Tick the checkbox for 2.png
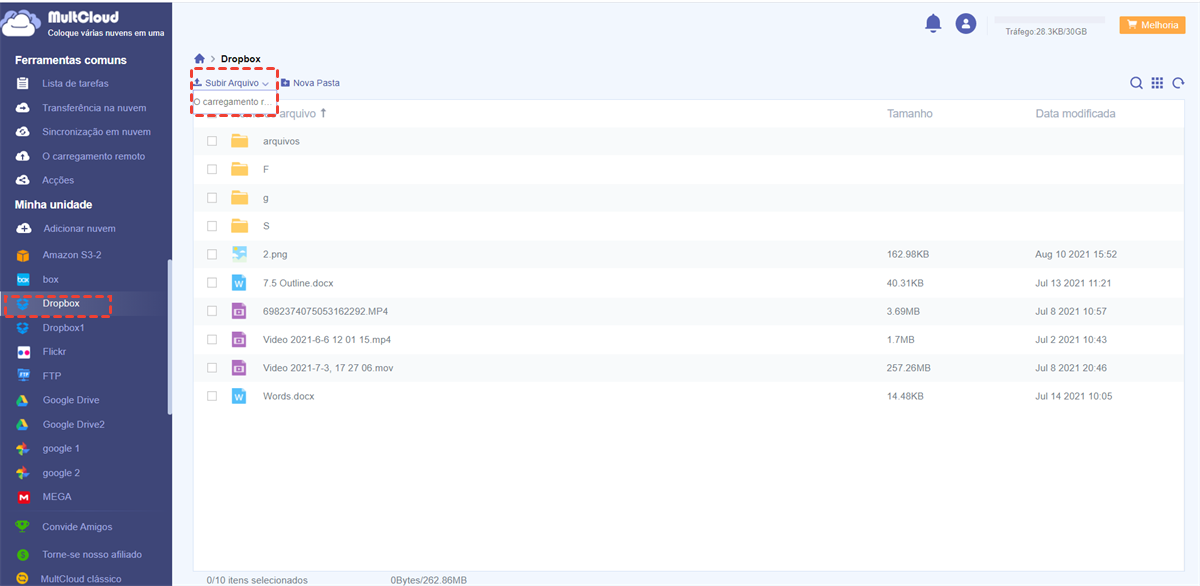The image size is (1200, 586). (212, 254)
